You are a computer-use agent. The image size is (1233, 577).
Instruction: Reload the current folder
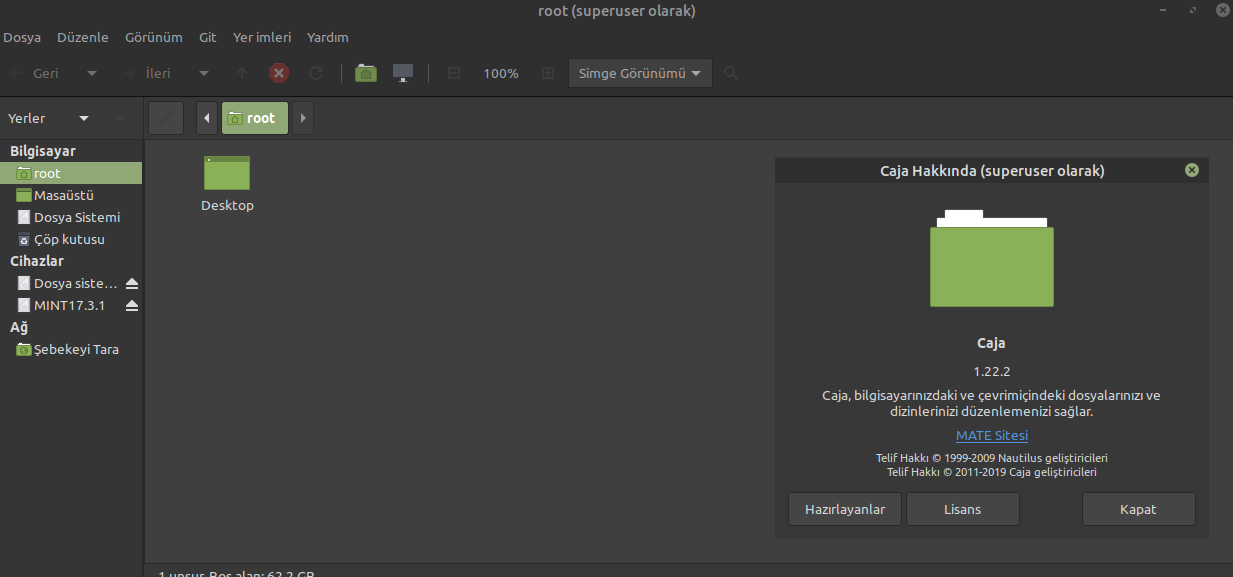(x=316, y=73)
